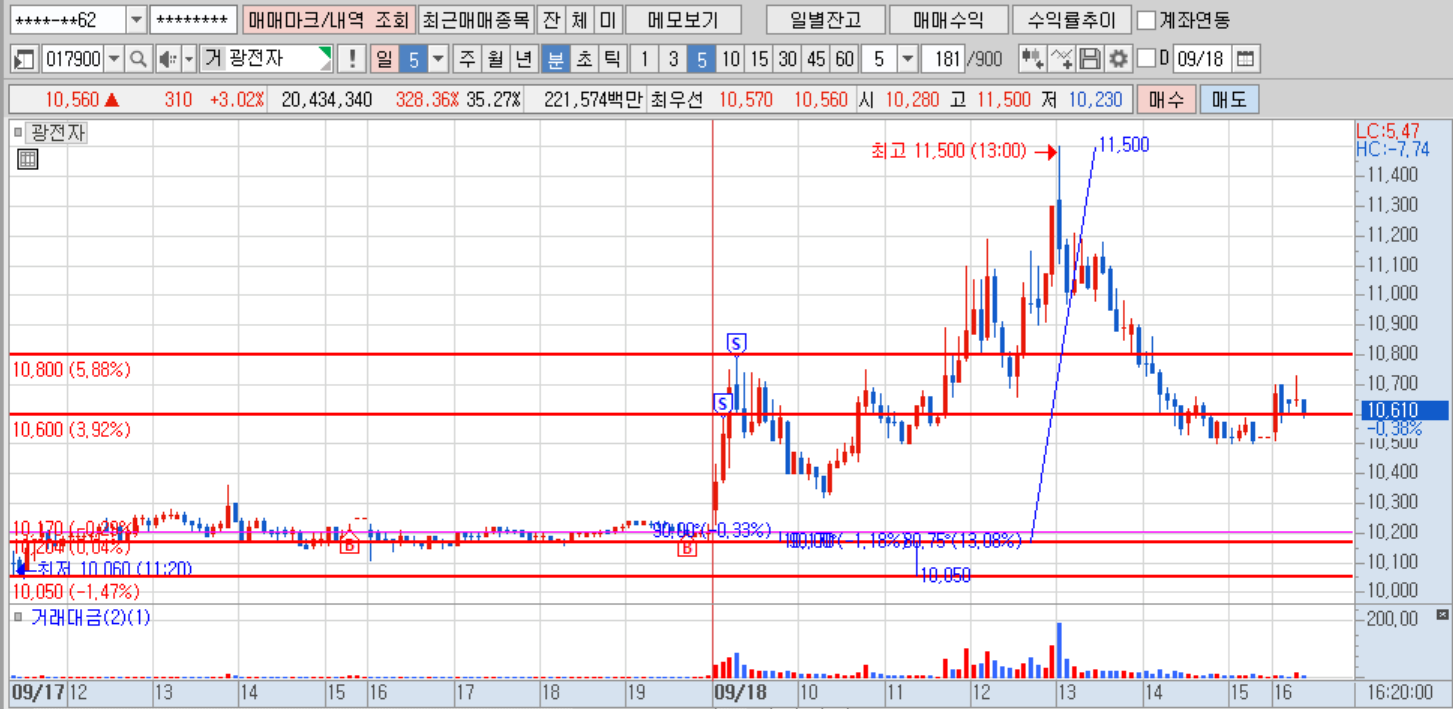Click the red 10,800 horizontal price line
The height and width of the screenshot is (709, 1453).
[680, 354]
